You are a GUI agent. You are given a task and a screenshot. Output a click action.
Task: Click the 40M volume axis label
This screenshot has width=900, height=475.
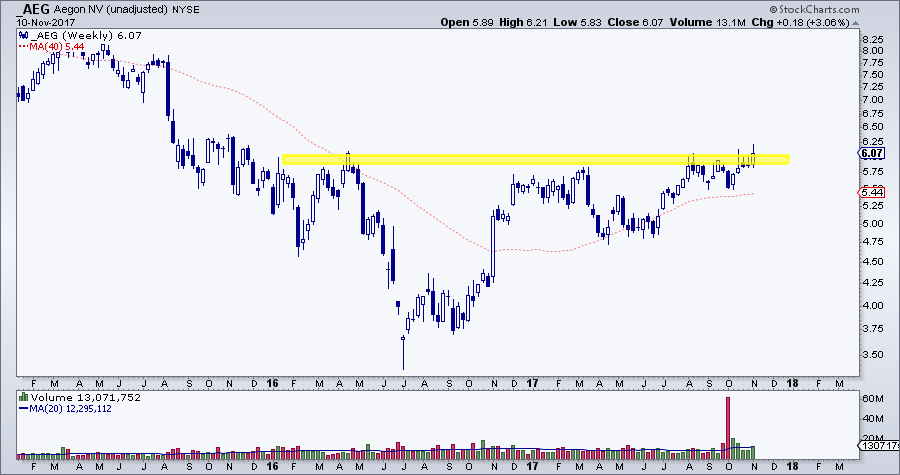[x=872, y=418]
